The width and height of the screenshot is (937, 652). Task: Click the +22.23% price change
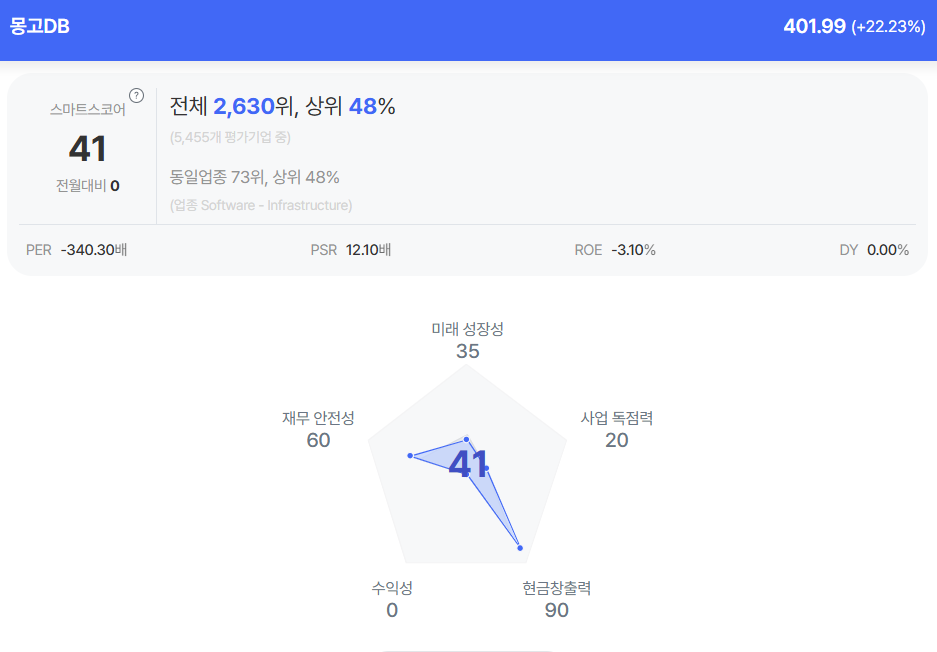tap(888, 27)
